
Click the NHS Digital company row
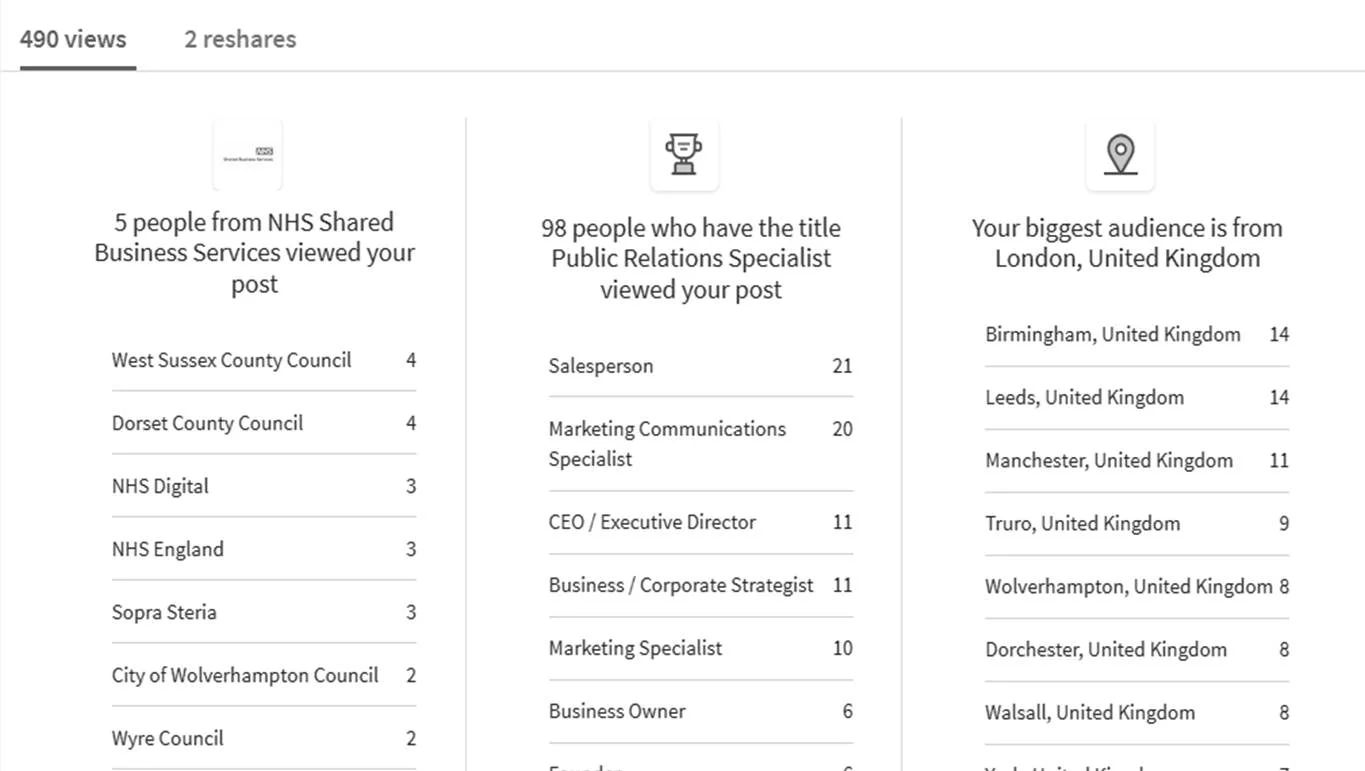coord(264,486)
